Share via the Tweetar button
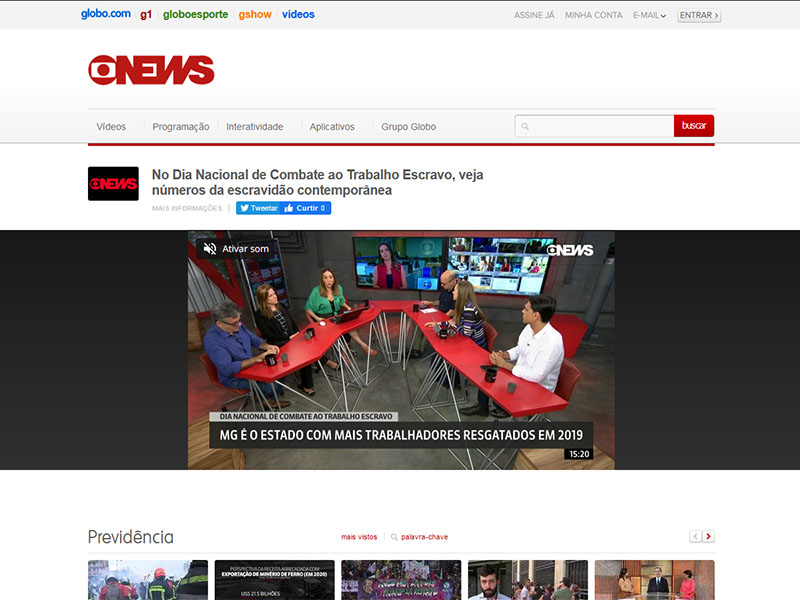 (259, 208)
